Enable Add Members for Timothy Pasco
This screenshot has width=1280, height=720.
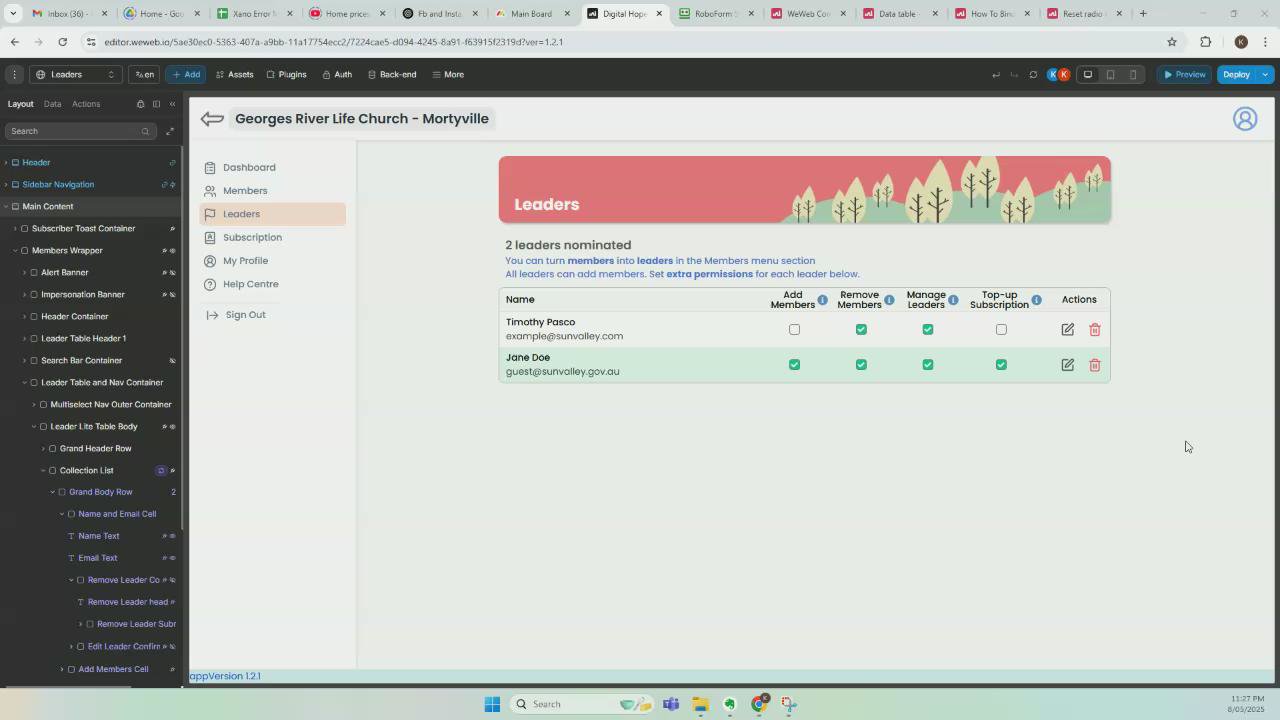(x=794, y=330)
